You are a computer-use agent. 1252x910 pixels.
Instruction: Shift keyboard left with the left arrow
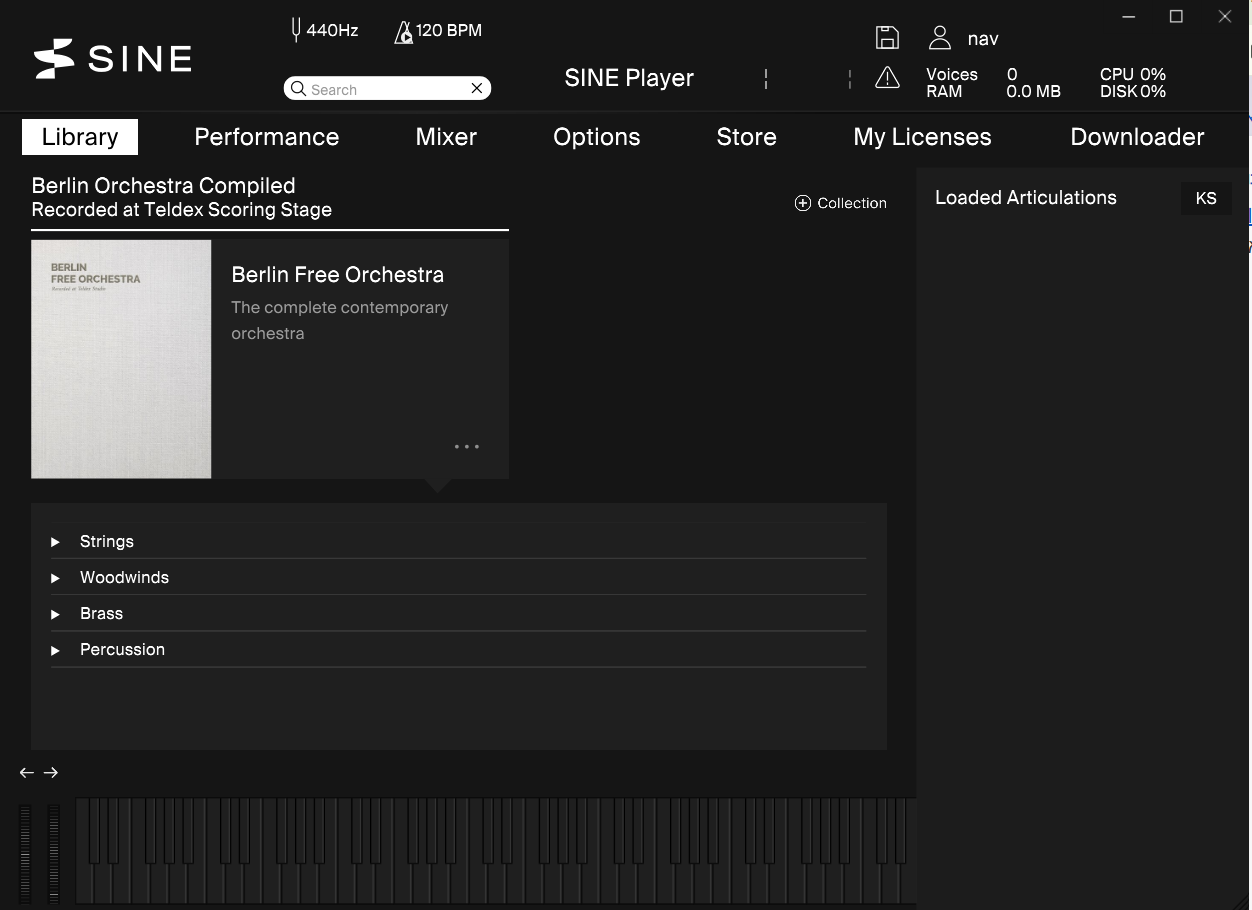(27, 773)
